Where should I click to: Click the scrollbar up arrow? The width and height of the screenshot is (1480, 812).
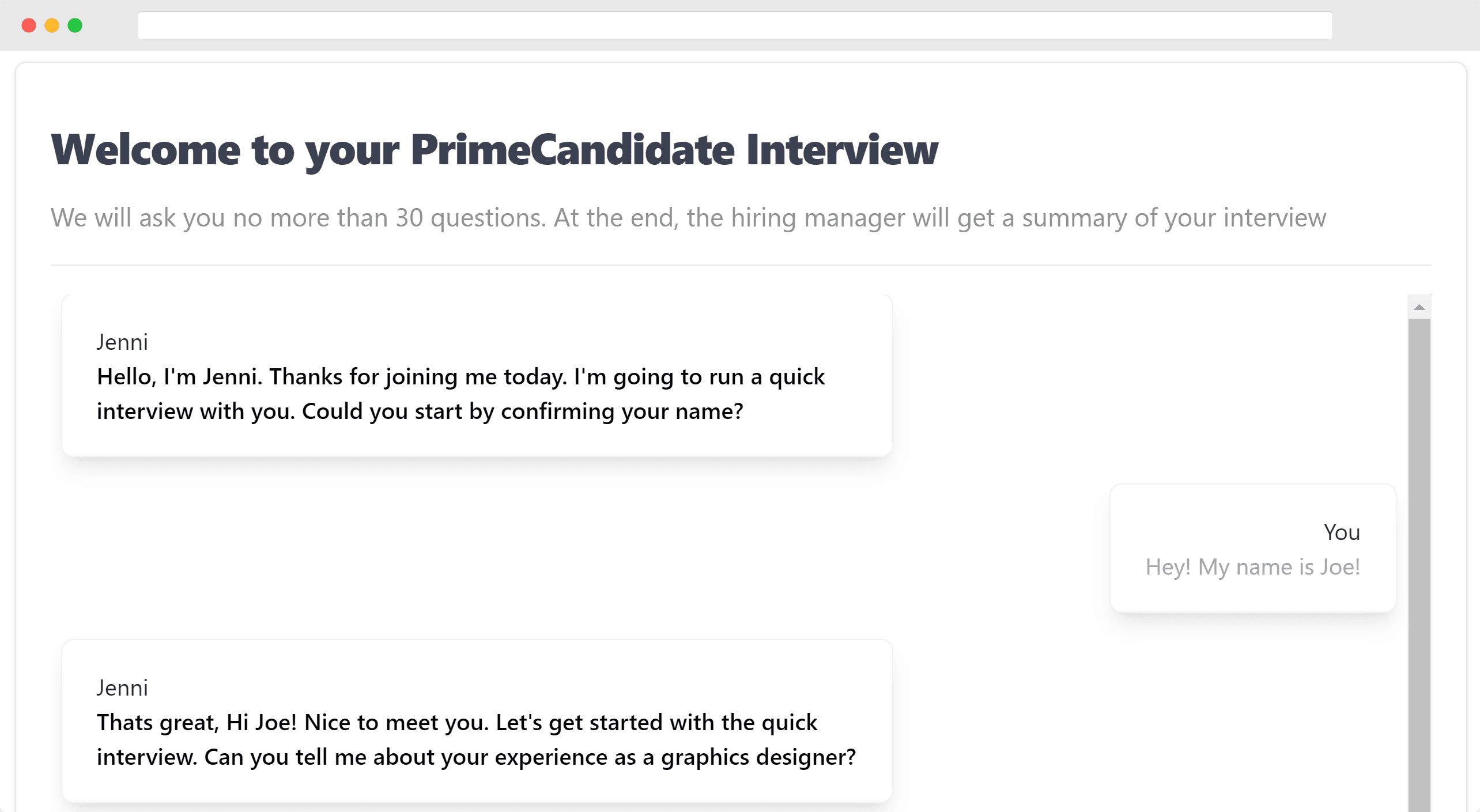pyautogui.click(x=1419, y=307)
